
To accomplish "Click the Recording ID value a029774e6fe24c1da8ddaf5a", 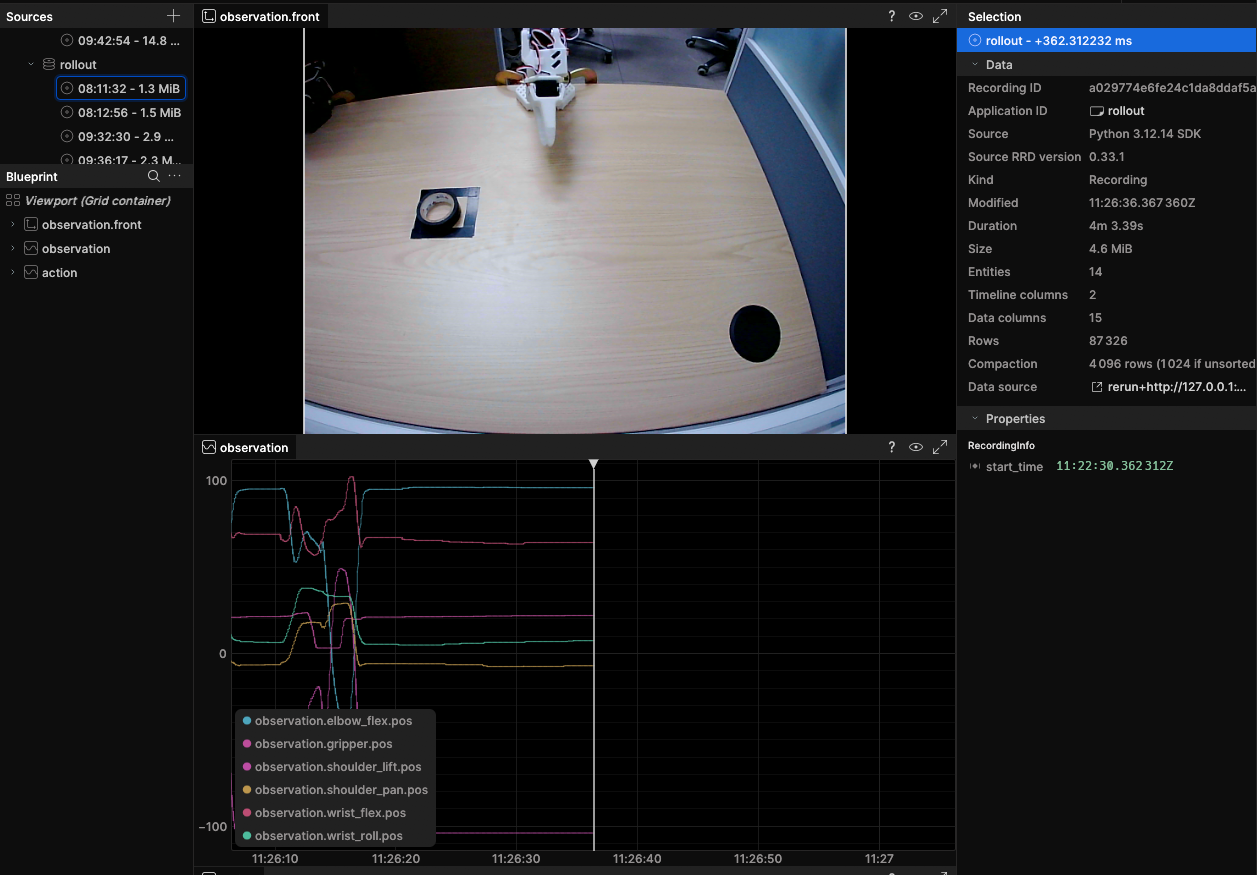I will [x=1172, y=88].
